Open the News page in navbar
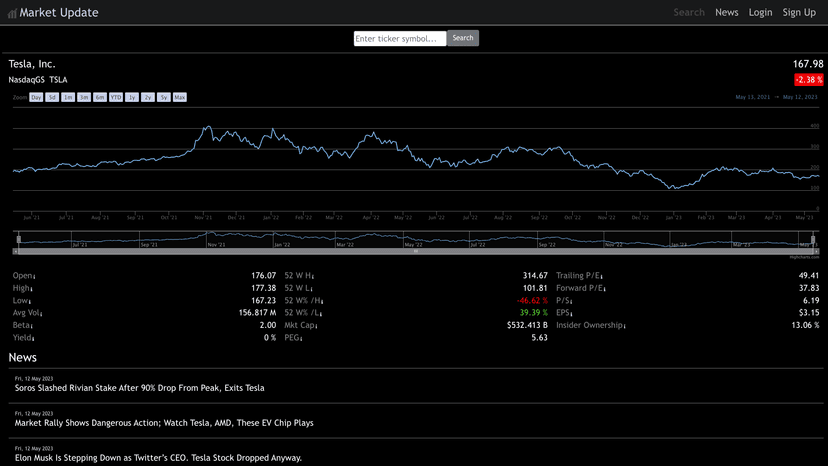 pyautogui.click(x=726, y=12)
